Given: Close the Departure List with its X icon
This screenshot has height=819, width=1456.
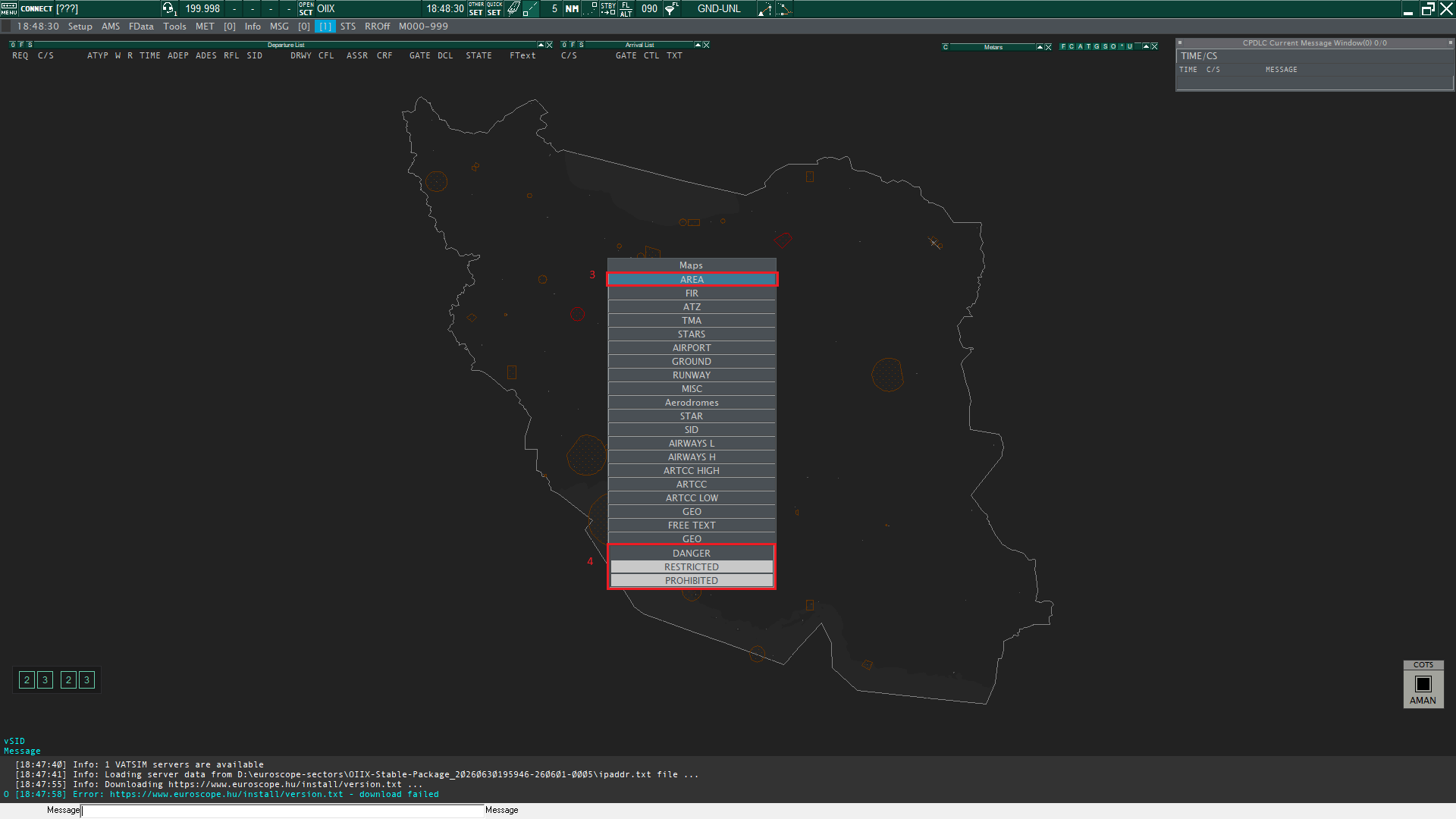Looking at the screenshot, I should click(x=550, y=45).
